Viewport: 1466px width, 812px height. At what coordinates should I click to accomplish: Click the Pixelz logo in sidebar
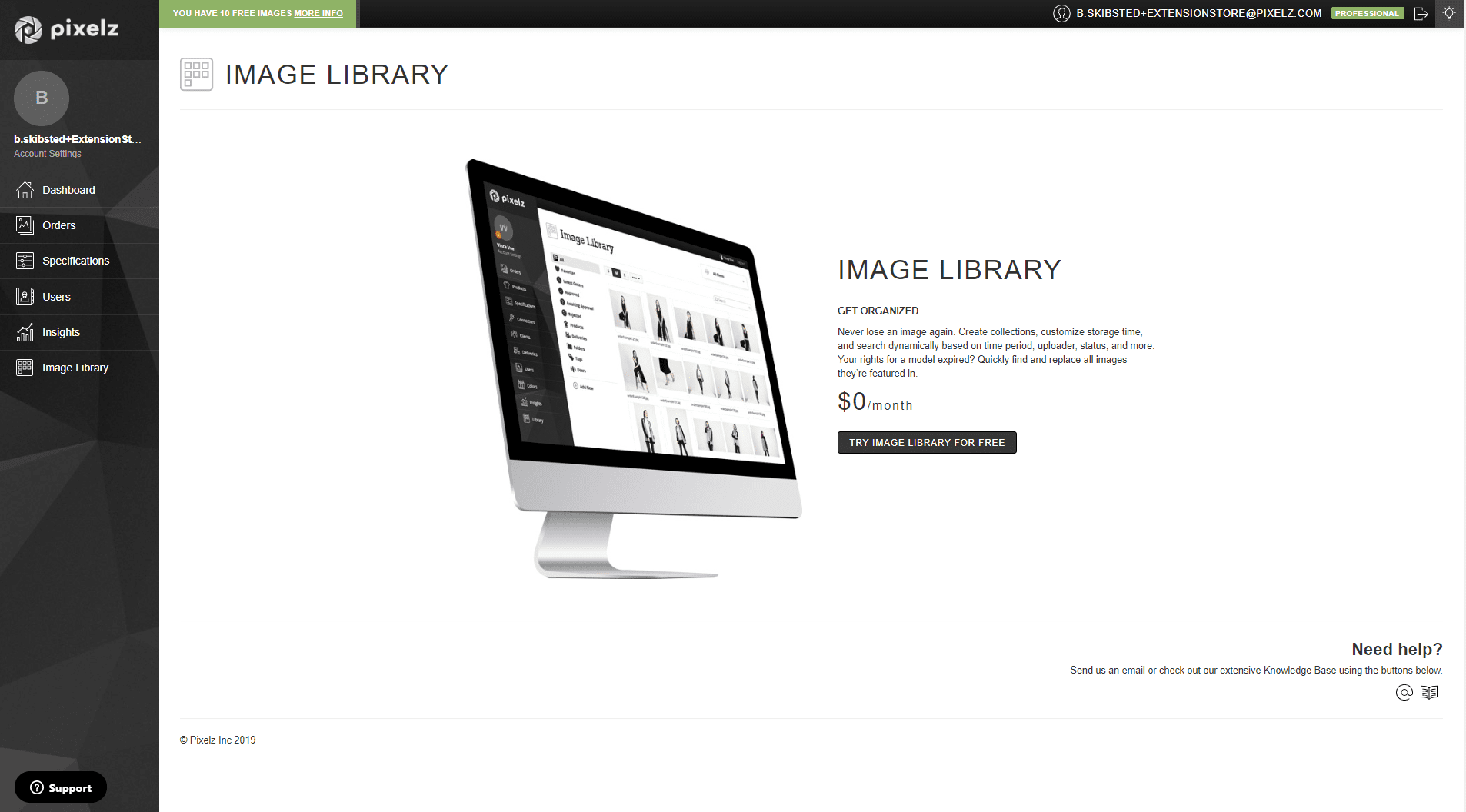66,29
